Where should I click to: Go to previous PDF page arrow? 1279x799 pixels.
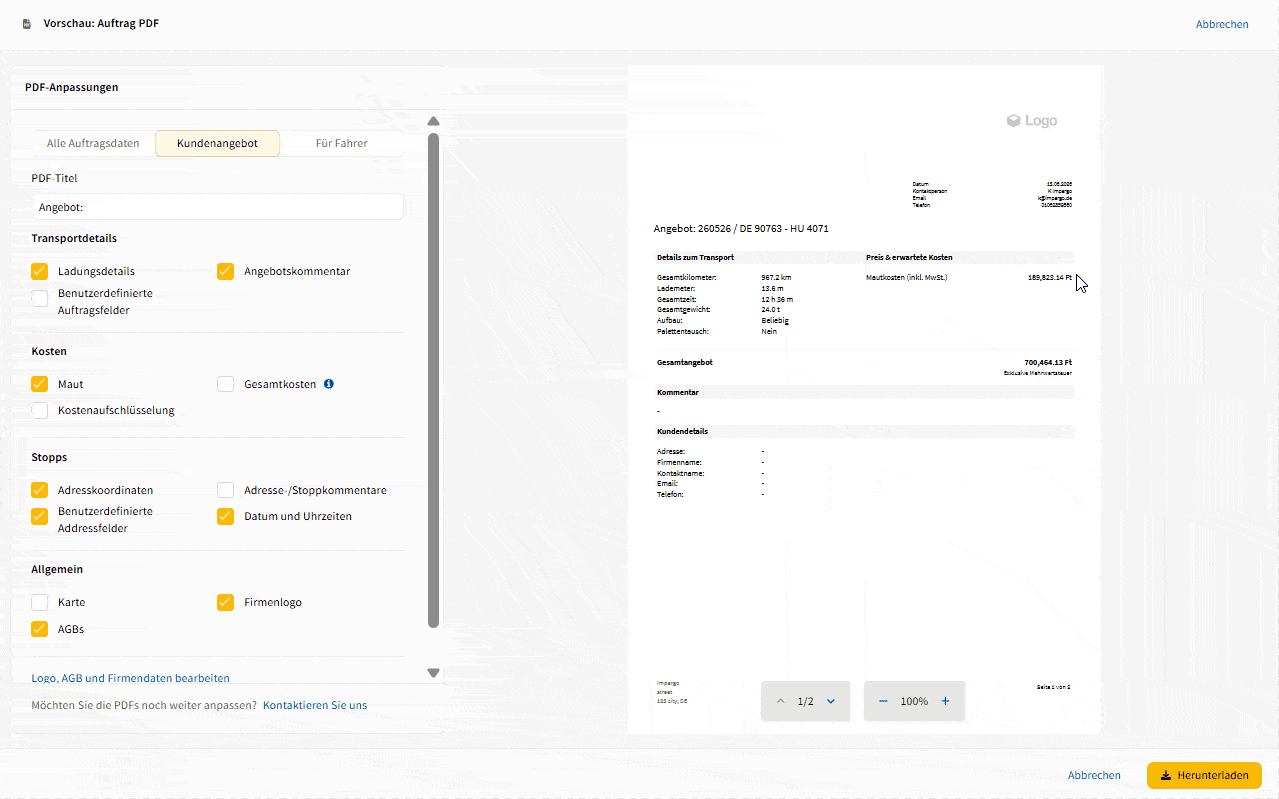pos(781,701)
